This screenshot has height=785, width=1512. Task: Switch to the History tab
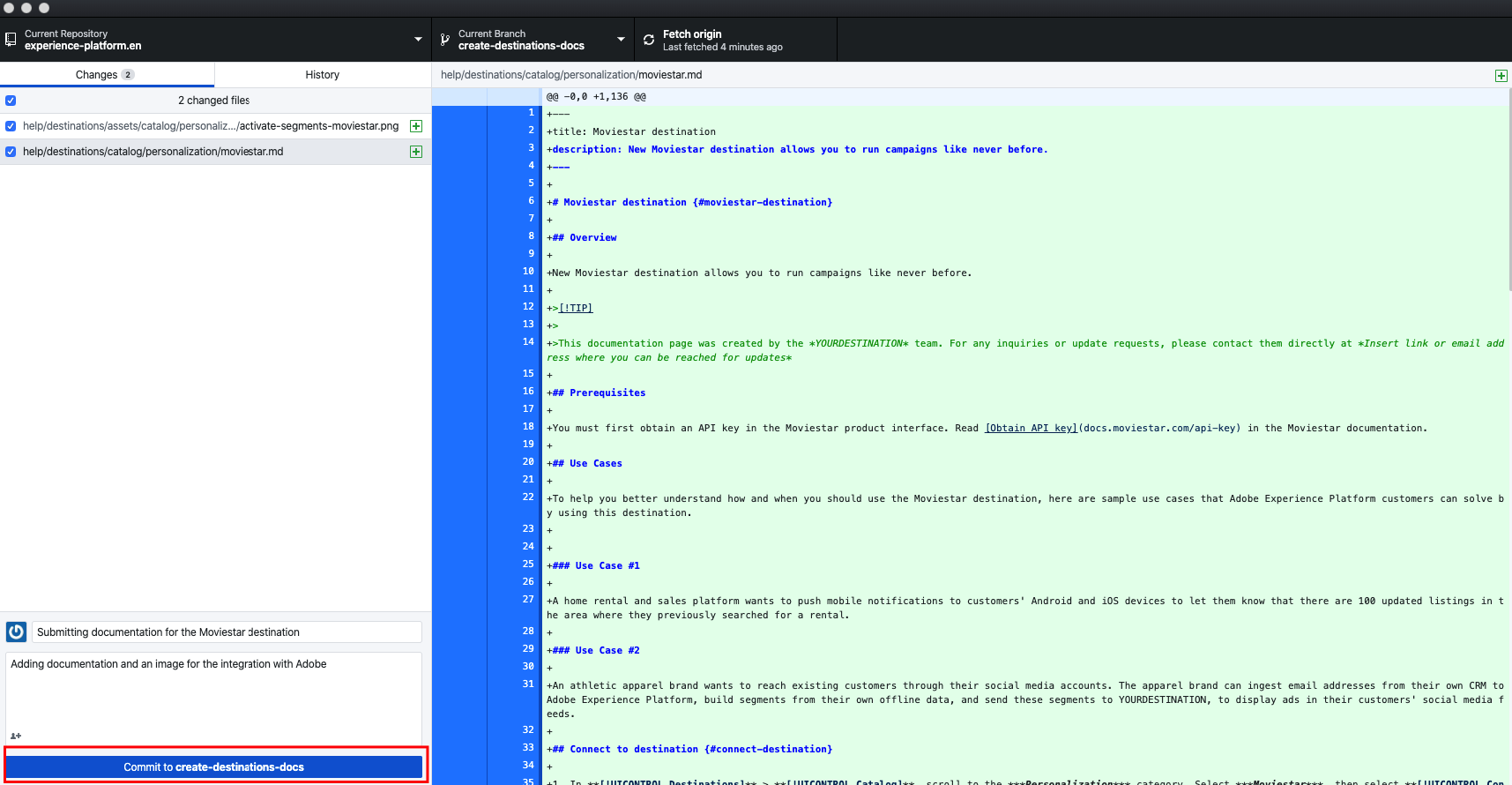pos(322,75)
